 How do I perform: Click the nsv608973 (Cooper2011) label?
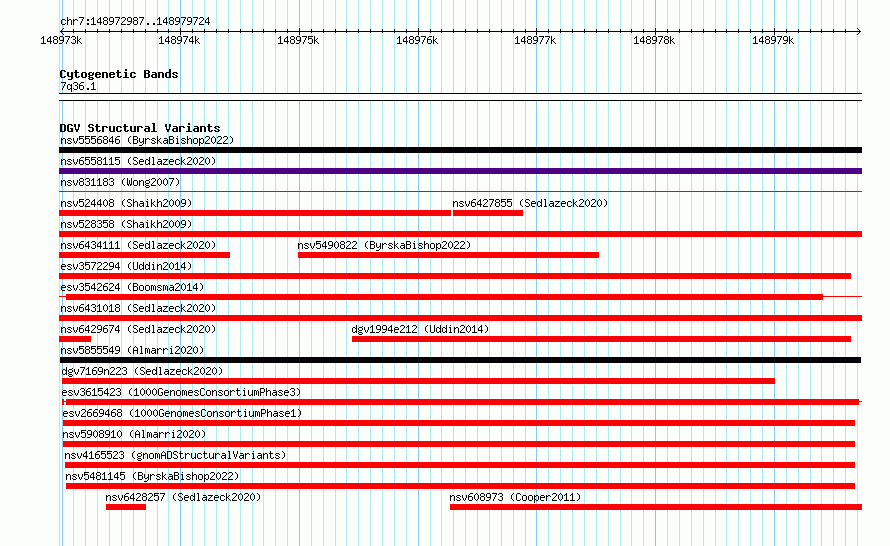(x=515, y=497)
